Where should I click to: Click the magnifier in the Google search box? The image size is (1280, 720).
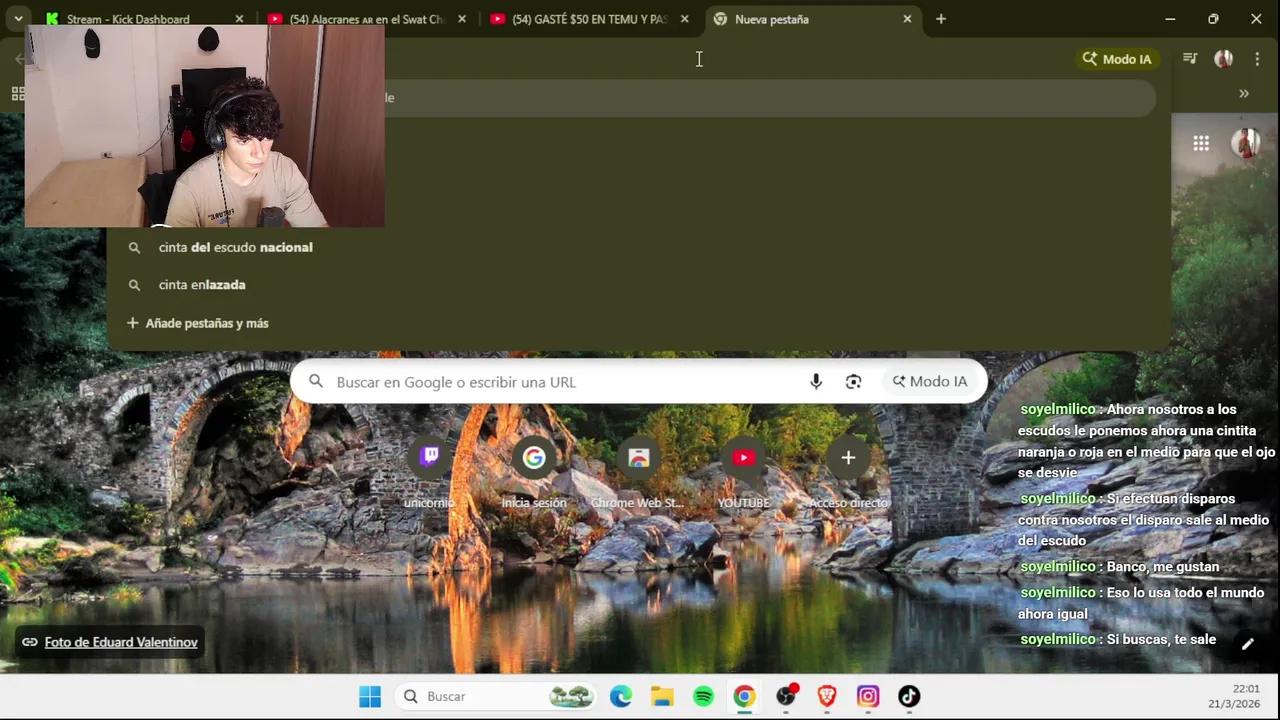pos(316,381)
